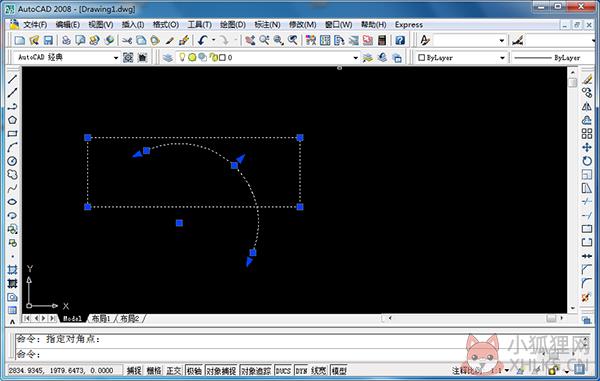600x381 pixels.
Task: Open the 文件(F) menu
Action: 35,24
